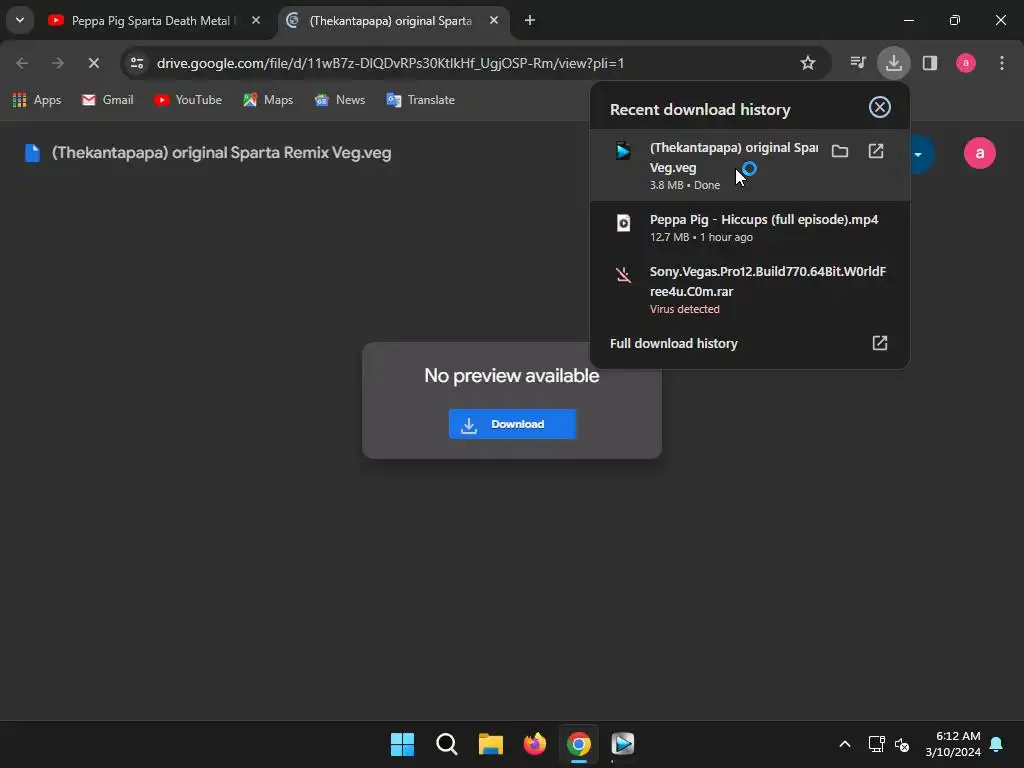Show Veg.veg file in folder
The width and height of the screenshot is (1024, 768).
coord(840,151)
